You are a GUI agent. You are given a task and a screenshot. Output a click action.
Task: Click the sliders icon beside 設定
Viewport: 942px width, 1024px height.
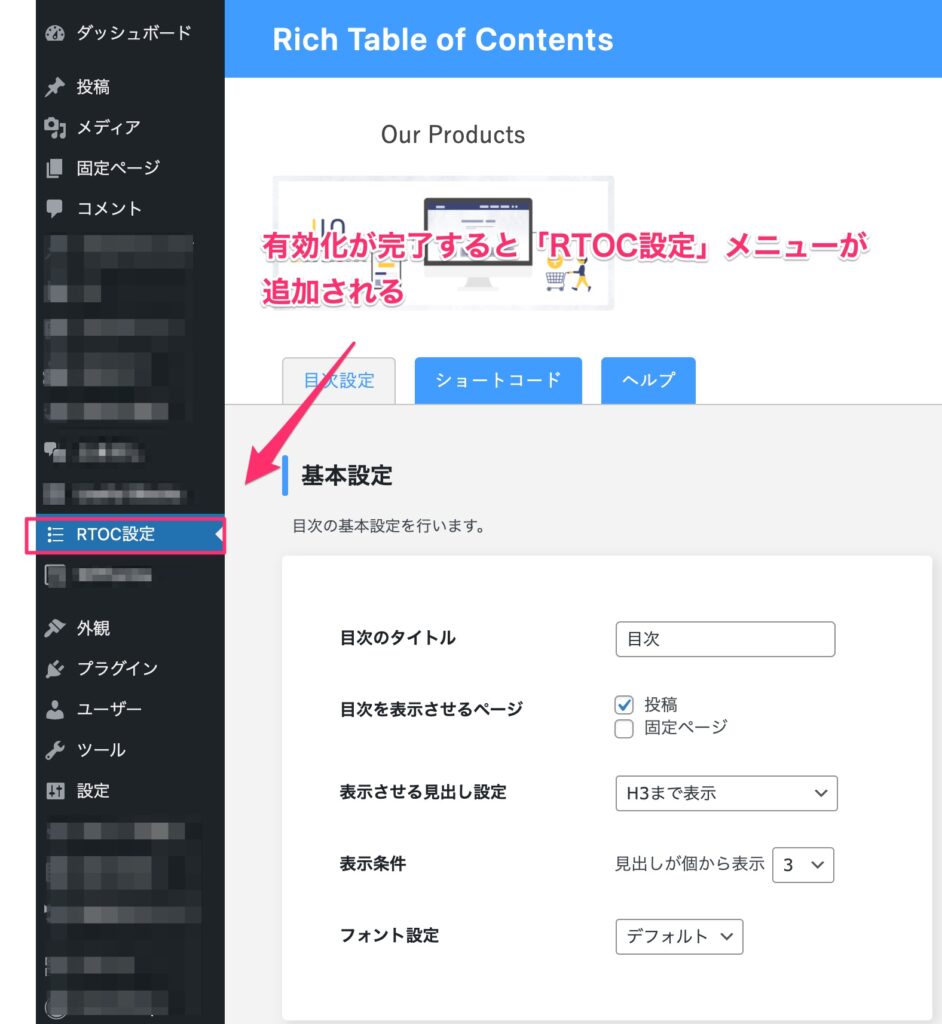pos(55,791)
